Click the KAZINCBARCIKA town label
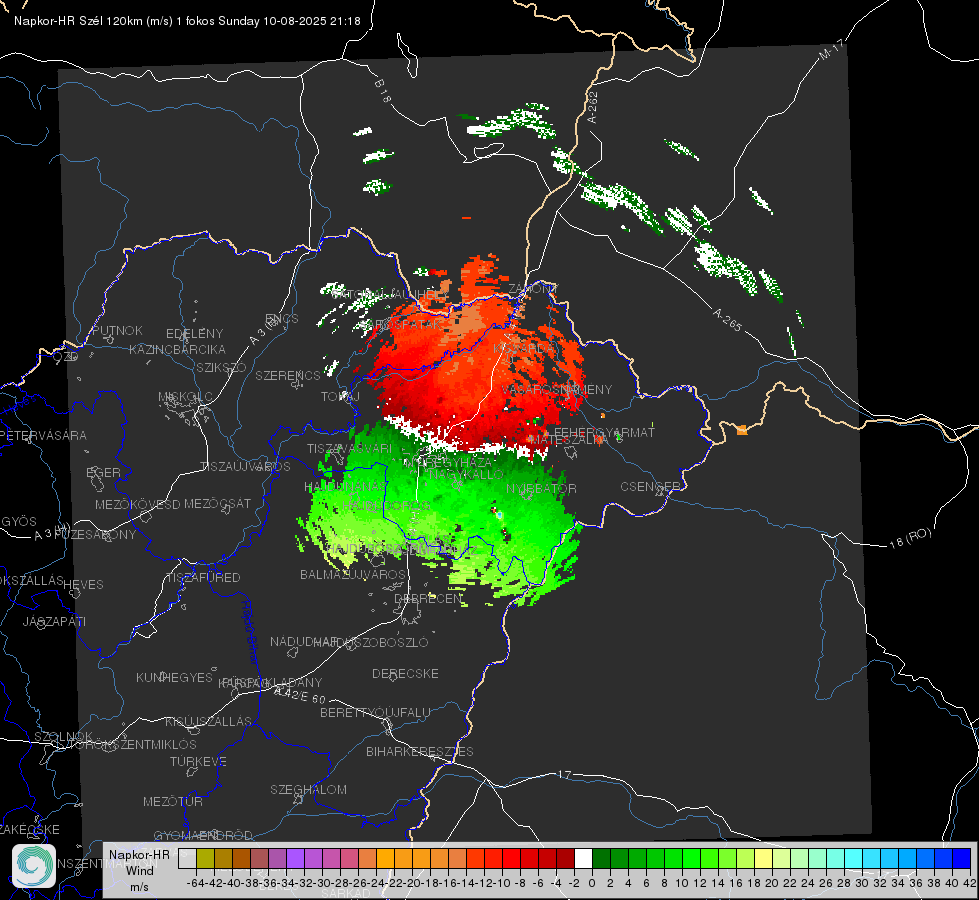The height and width of the screenshot is (900, 979). tap(177, 349)
